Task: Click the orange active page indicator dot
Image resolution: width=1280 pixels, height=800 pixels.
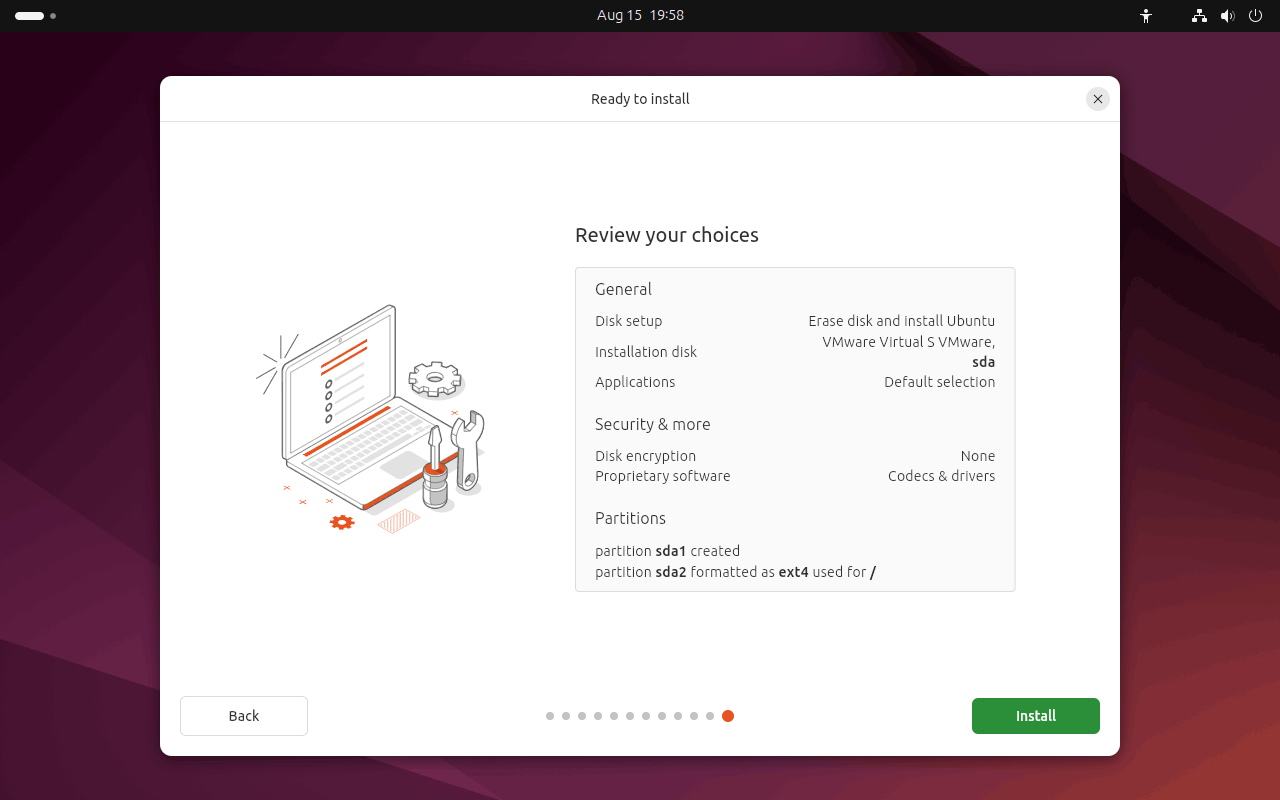Action: pyautogui.click(x=728, y=716)
